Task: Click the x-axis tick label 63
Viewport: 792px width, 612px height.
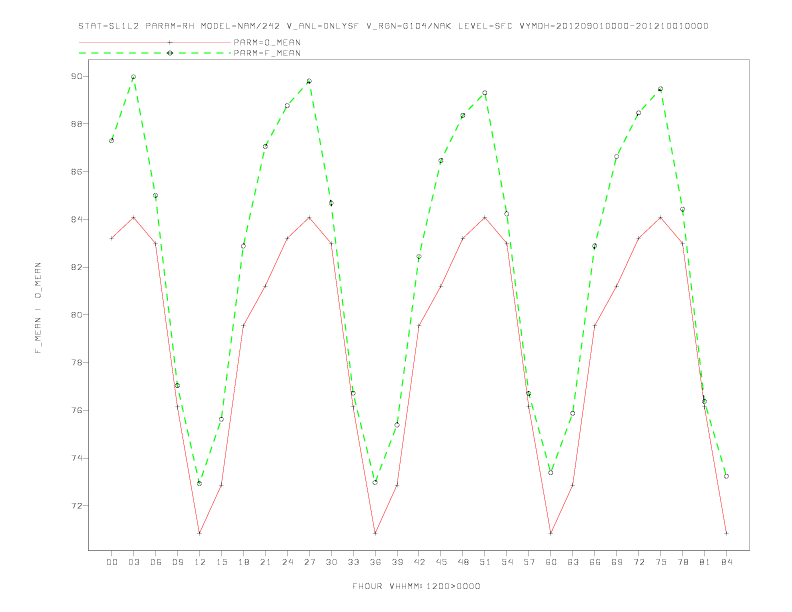Action: click(573, 562)
